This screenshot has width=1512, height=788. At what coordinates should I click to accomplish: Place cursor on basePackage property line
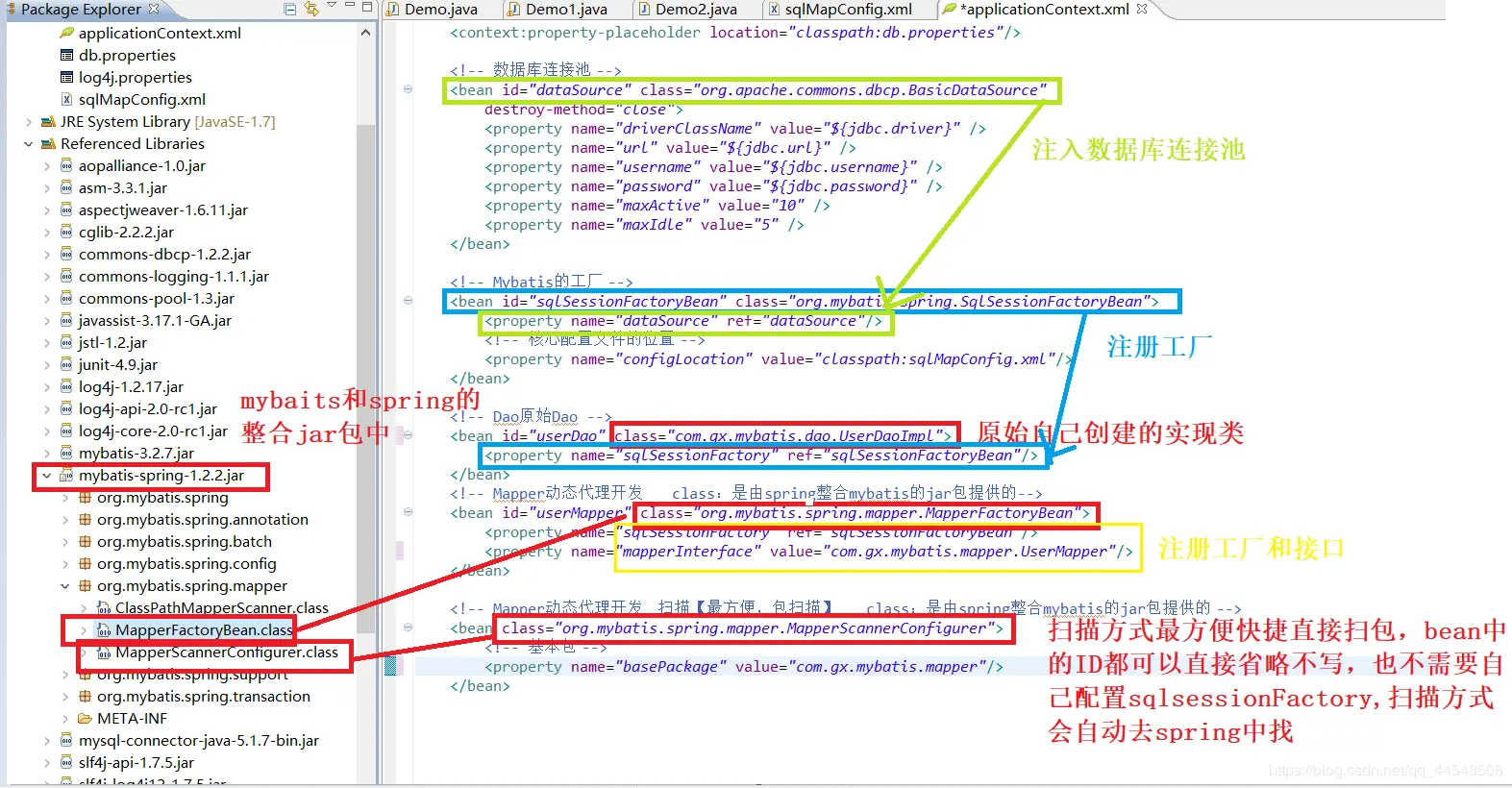pos(743,667)
